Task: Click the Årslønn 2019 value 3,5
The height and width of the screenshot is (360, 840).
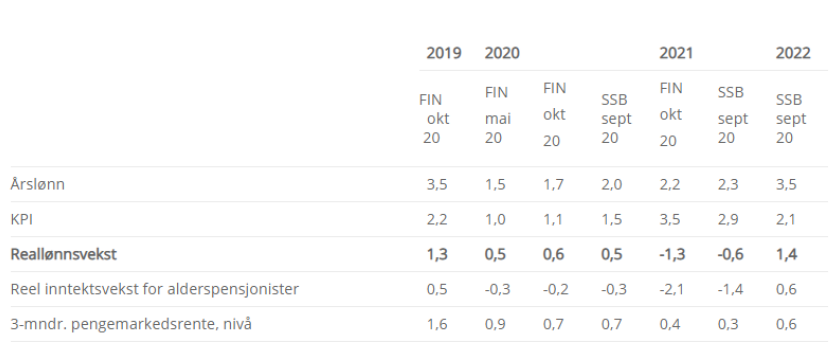Action: 437,184
